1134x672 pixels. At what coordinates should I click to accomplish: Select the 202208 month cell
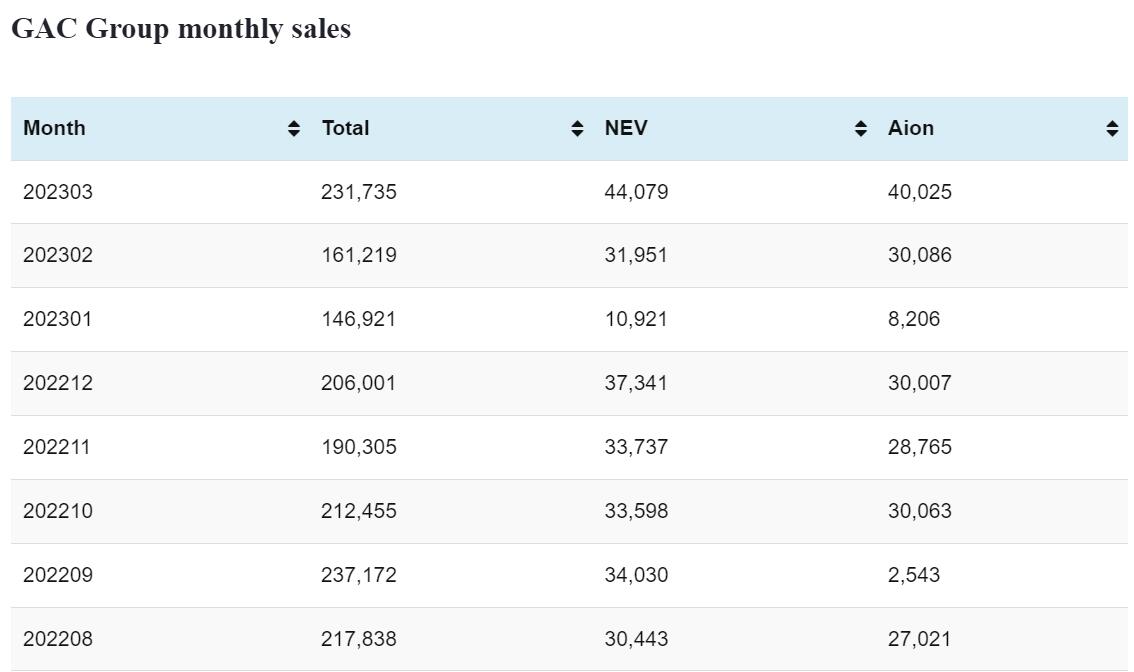pos(58,639)
